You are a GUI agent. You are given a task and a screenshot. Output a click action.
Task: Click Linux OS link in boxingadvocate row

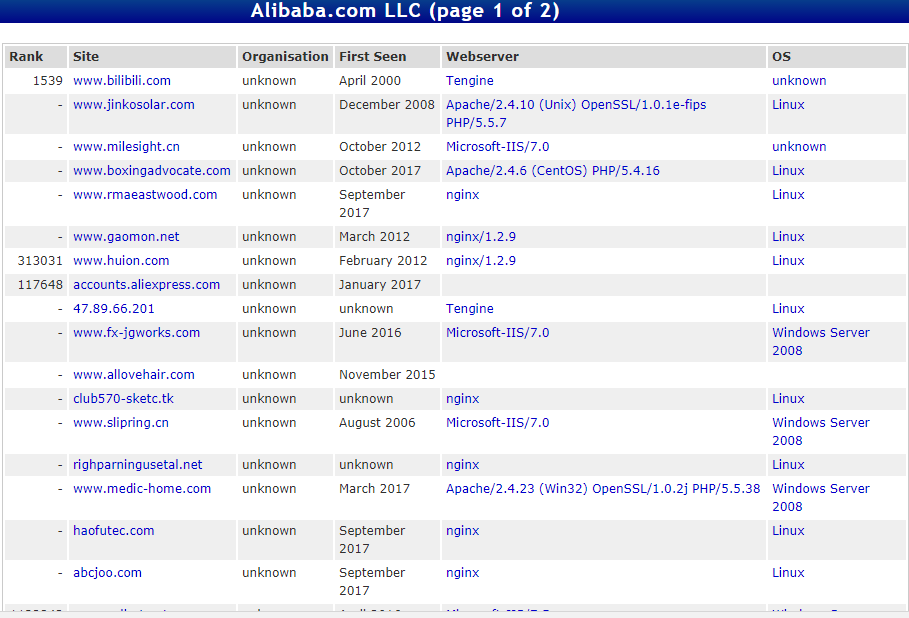click(x=788, y=171)
